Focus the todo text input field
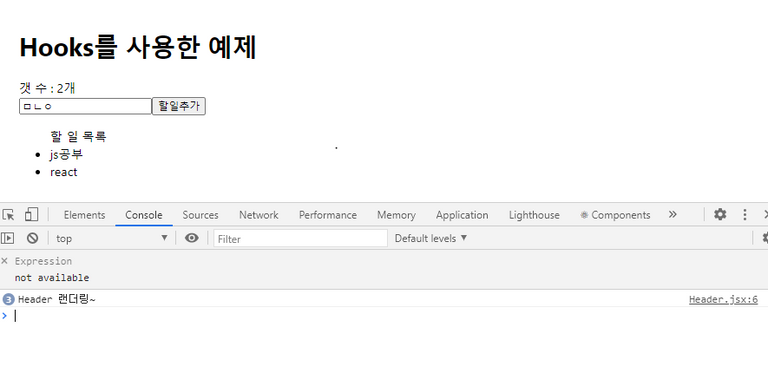Viewport: 768px width, 379px height. (85, 106)
